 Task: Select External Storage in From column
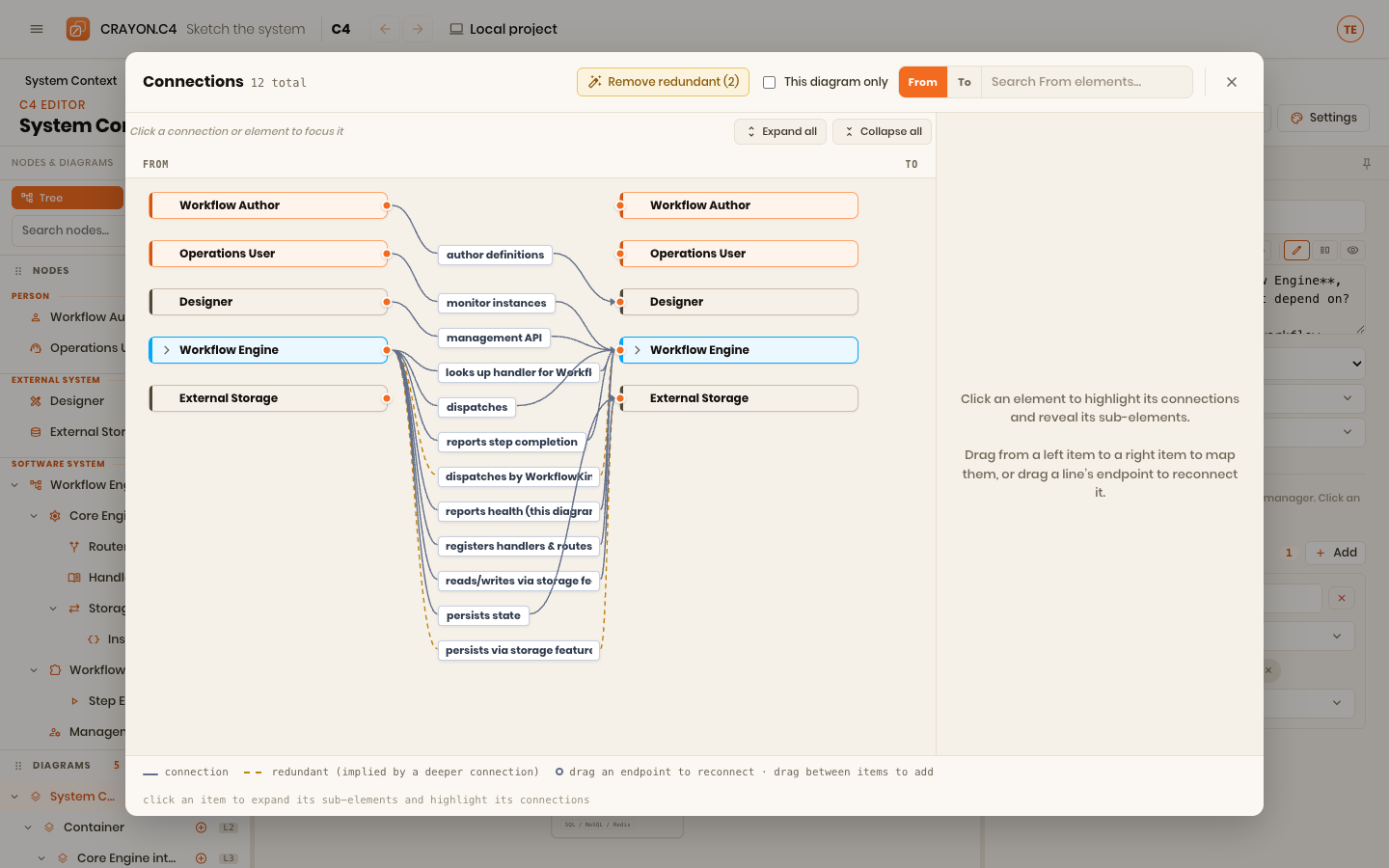point(268,398)
